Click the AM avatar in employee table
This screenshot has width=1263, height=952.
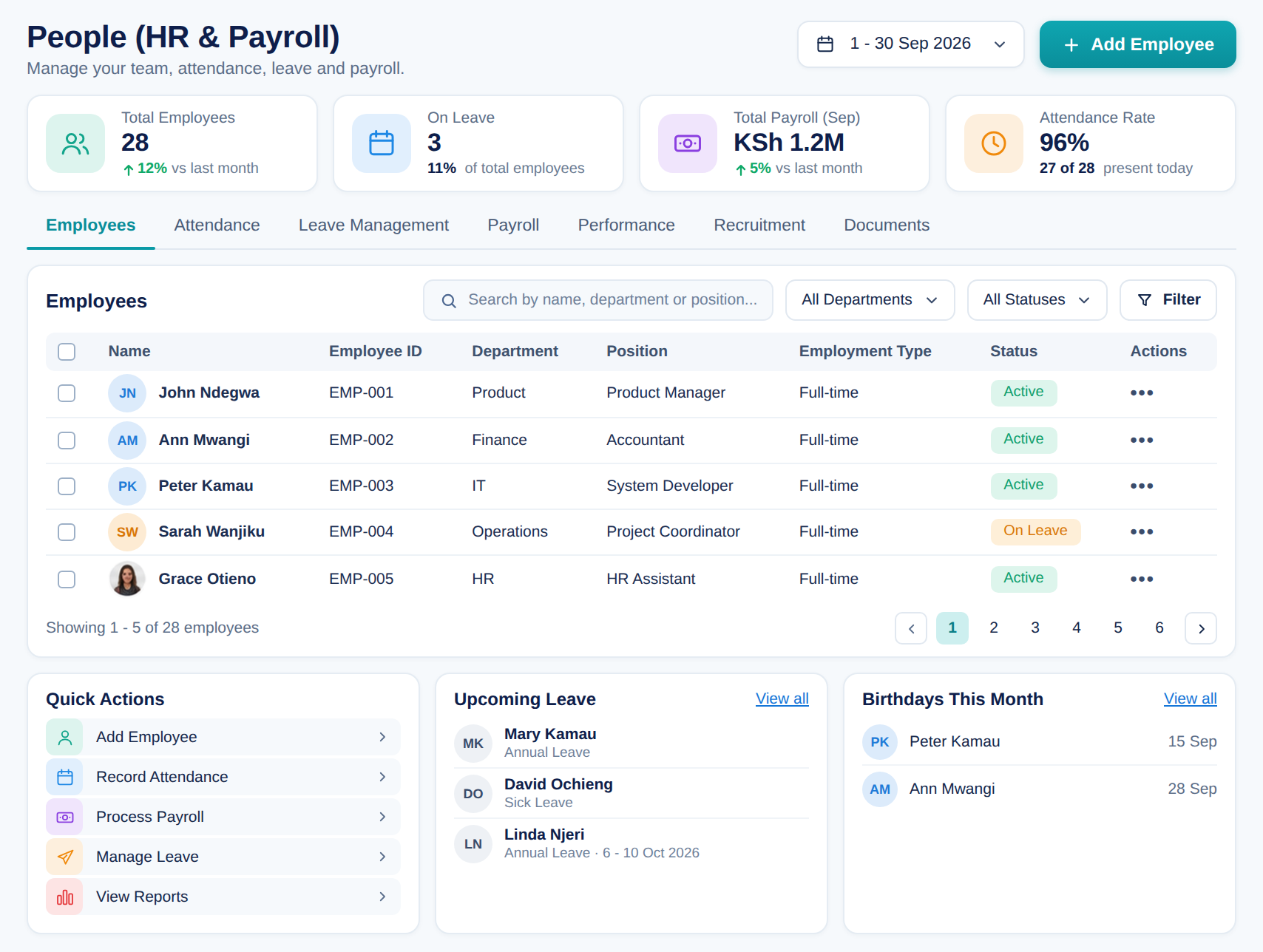click(x=127, y=441)
